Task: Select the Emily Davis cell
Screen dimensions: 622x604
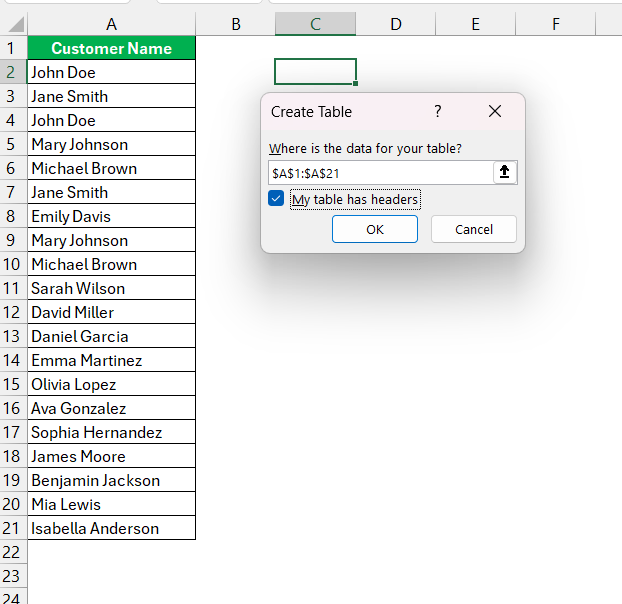Action: click(x=111, y=216)
